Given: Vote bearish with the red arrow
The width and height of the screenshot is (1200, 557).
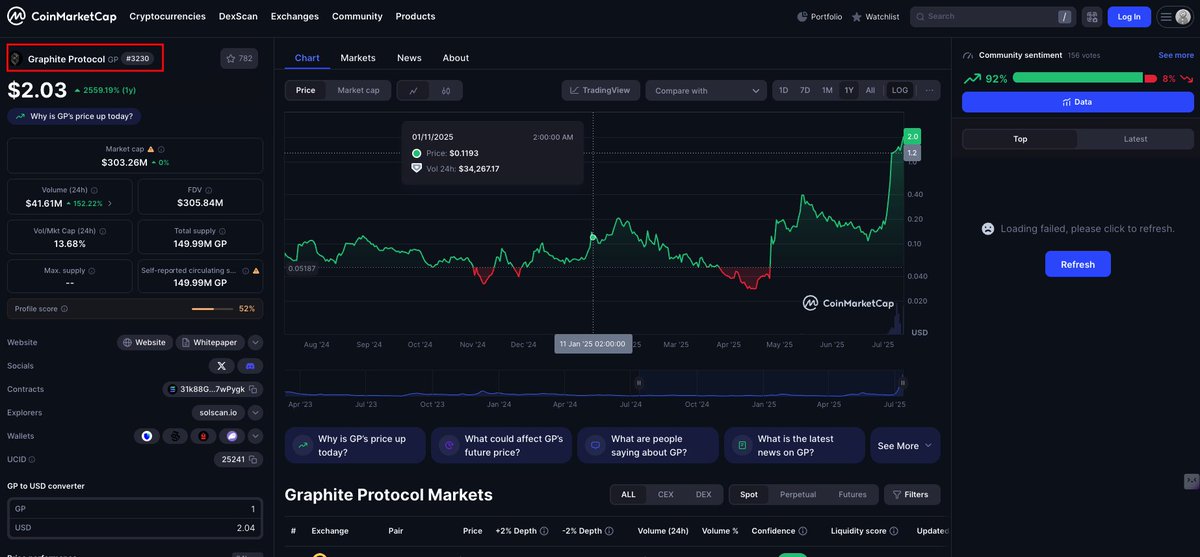Looking at the screenshot, I should [1186, 78].
